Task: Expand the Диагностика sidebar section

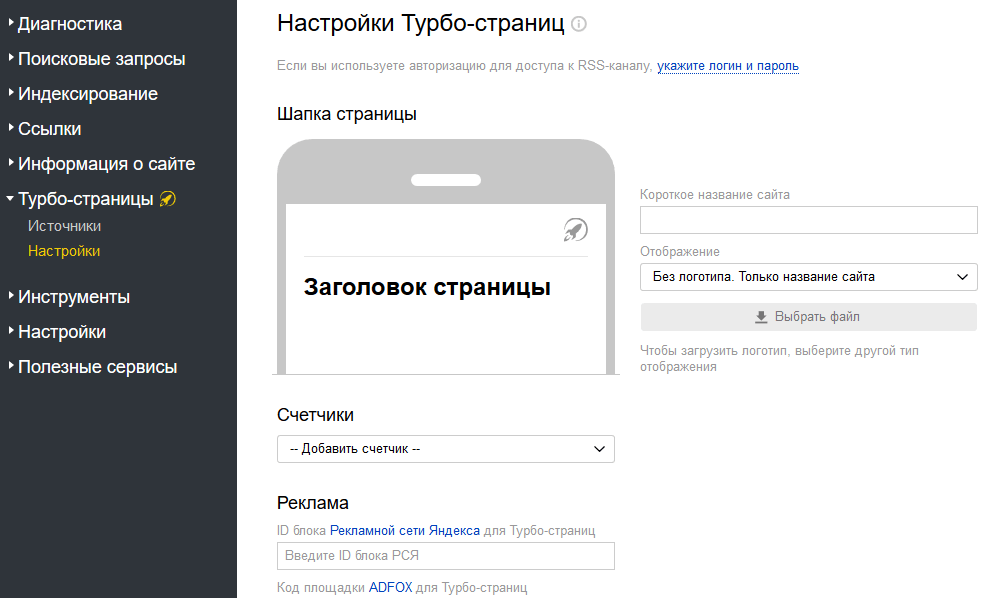Action: tap(69, 24)
